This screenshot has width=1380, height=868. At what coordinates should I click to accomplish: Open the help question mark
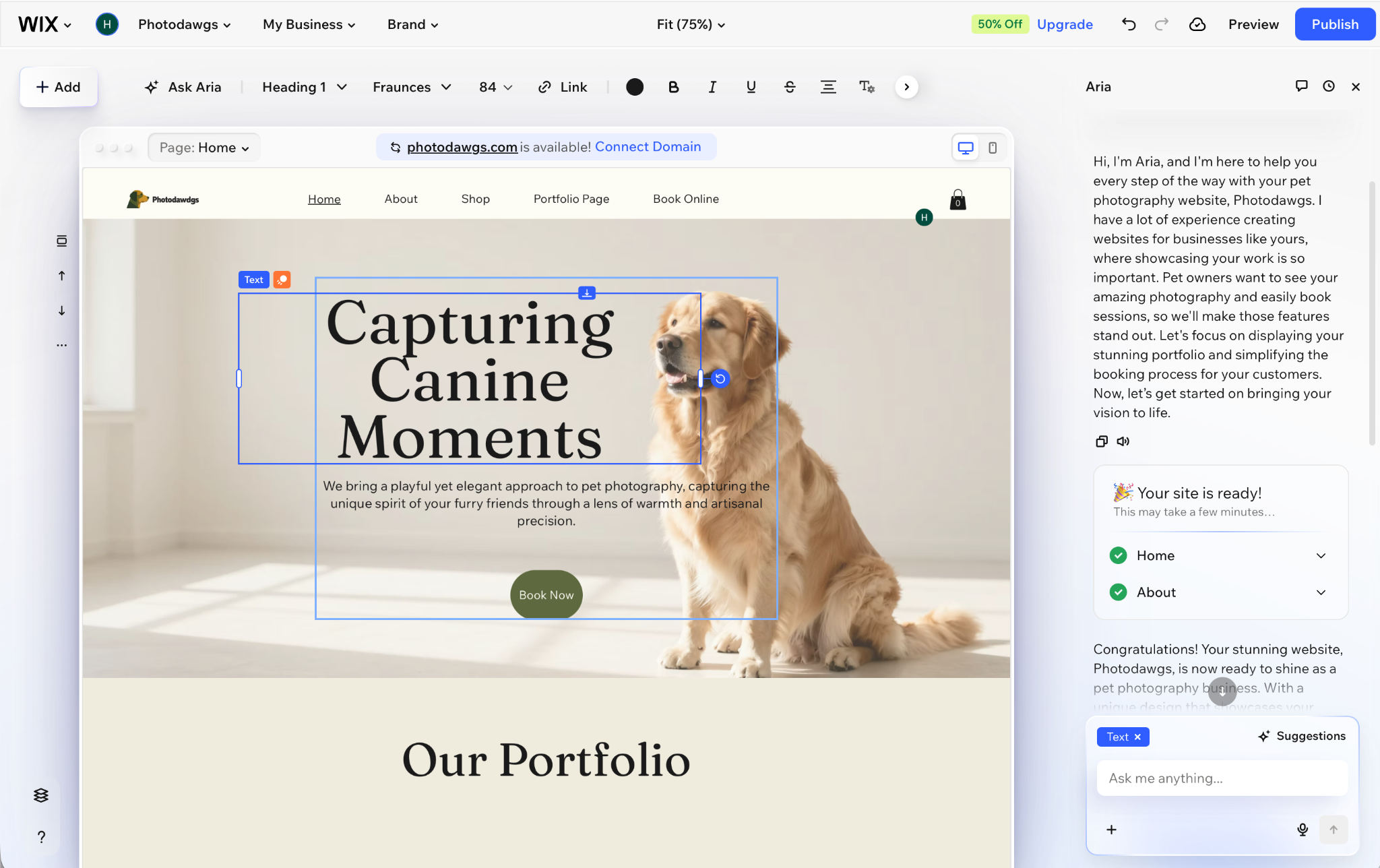pos(41,837)
